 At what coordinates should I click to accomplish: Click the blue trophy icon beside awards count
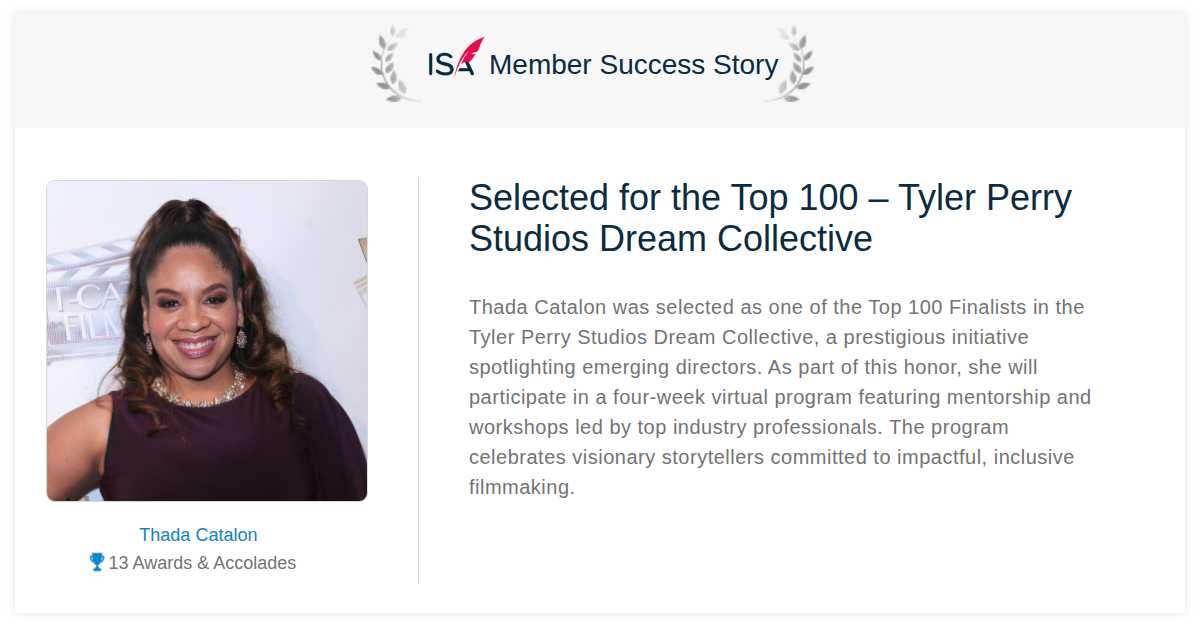(x=97, y=562)
